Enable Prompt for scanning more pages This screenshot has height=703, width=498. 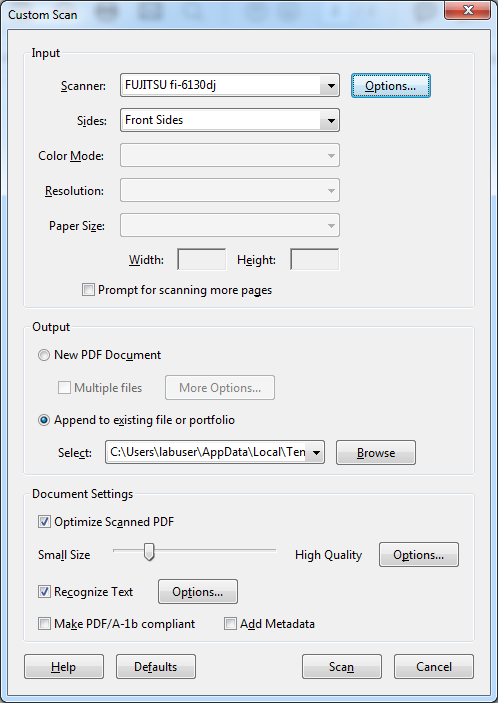pos(88,290)
